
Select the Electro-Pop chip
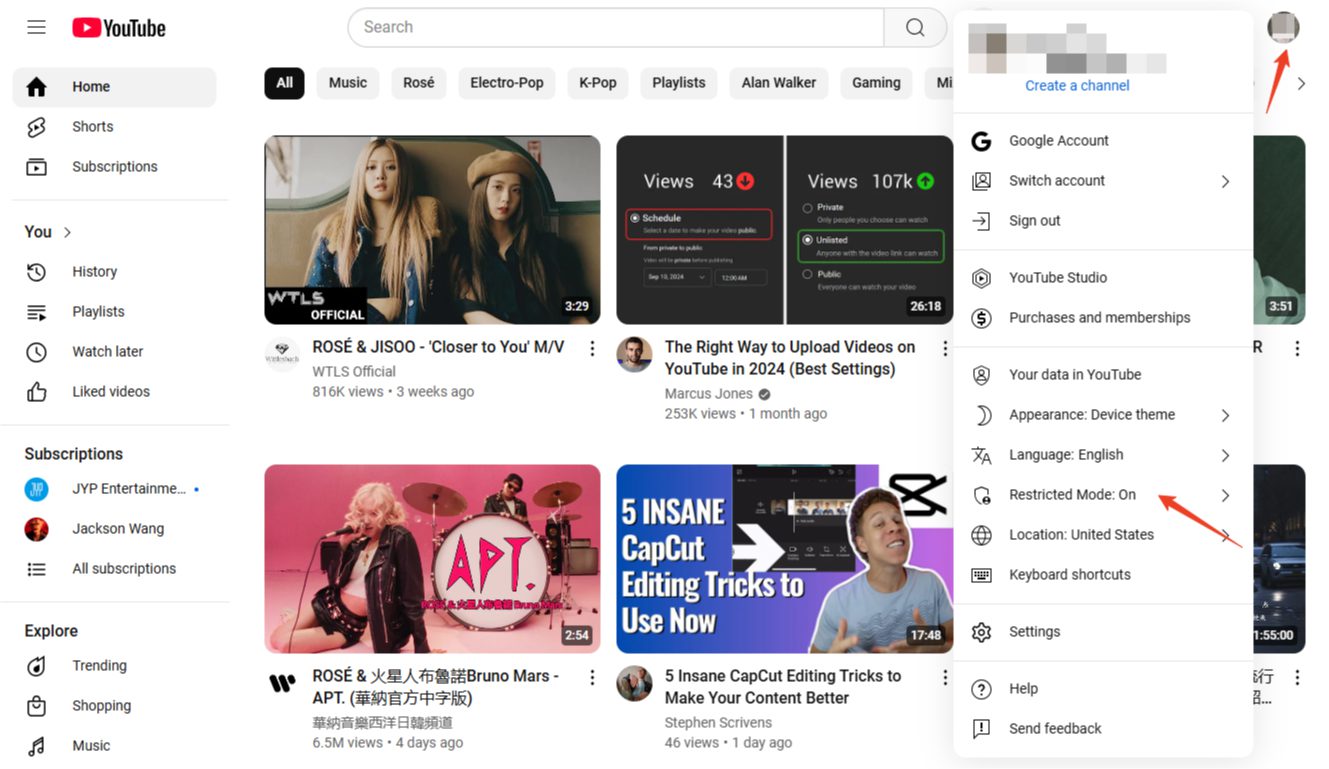(507, 83)
